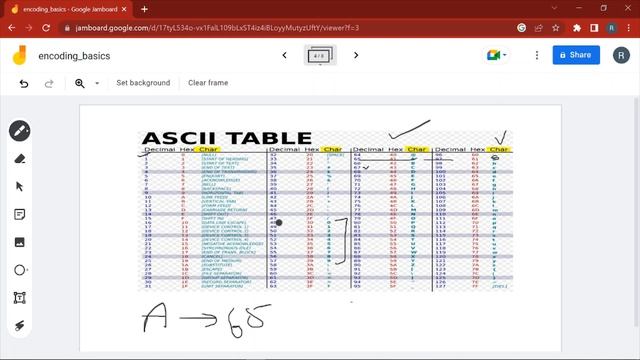Pick the Circle shape tool
The width and height of the screenshot is (640, 360).
tap(20, 270)
